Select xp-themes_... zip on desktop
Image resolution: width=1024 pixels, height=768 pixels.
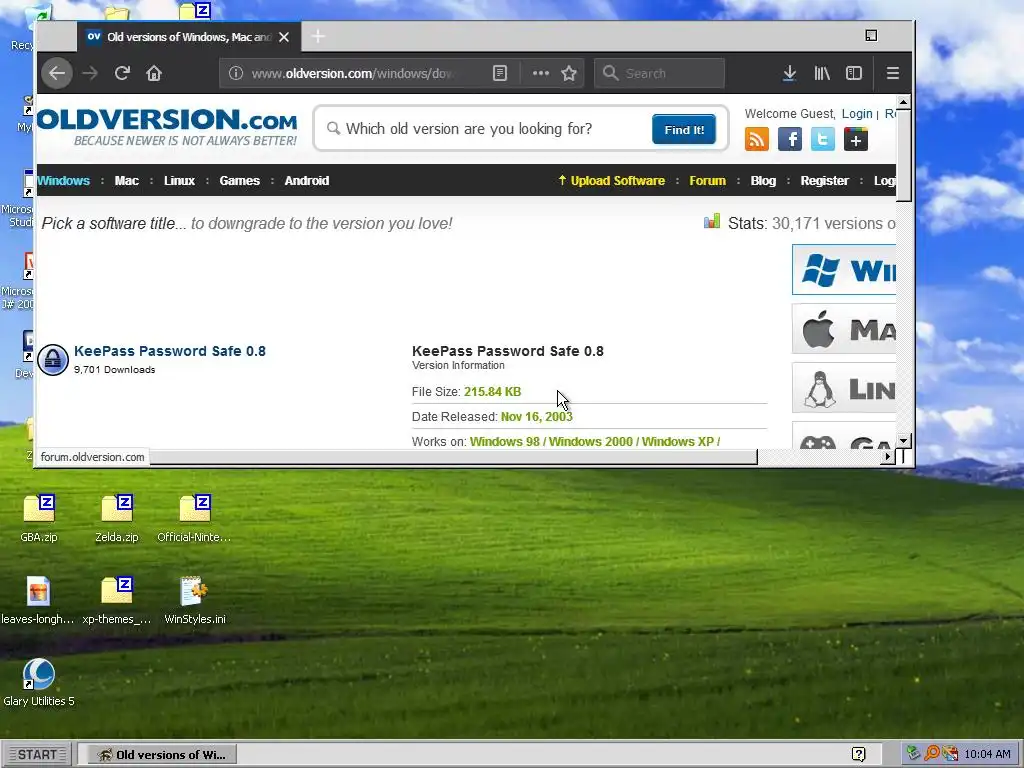[117, 600]
